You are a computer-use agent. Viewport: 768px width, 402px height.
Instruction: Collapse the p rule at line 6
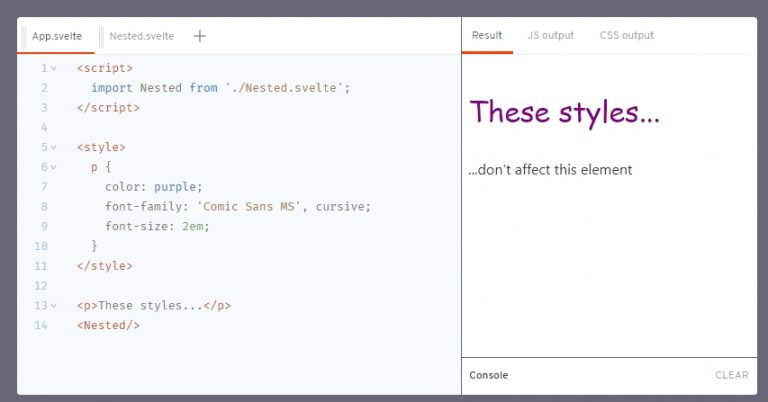coord(54,167)
